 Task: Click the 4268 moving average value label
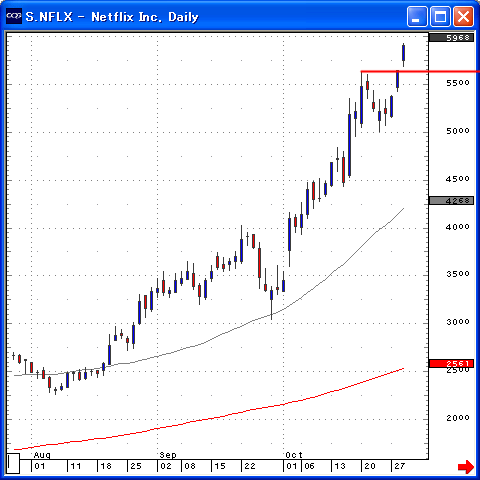pyautogui.click(x=452, y=200)
